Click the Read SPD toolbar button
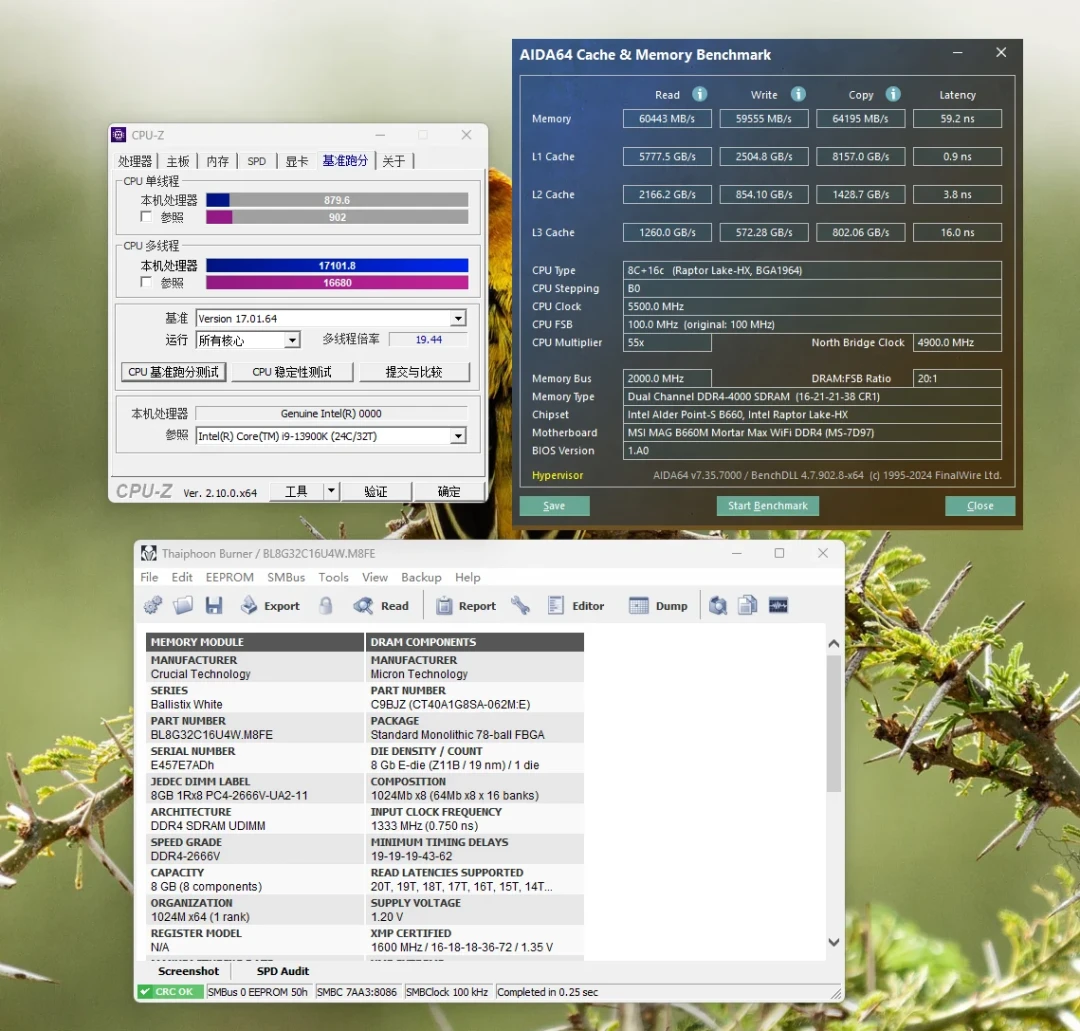 pos(381,605)
